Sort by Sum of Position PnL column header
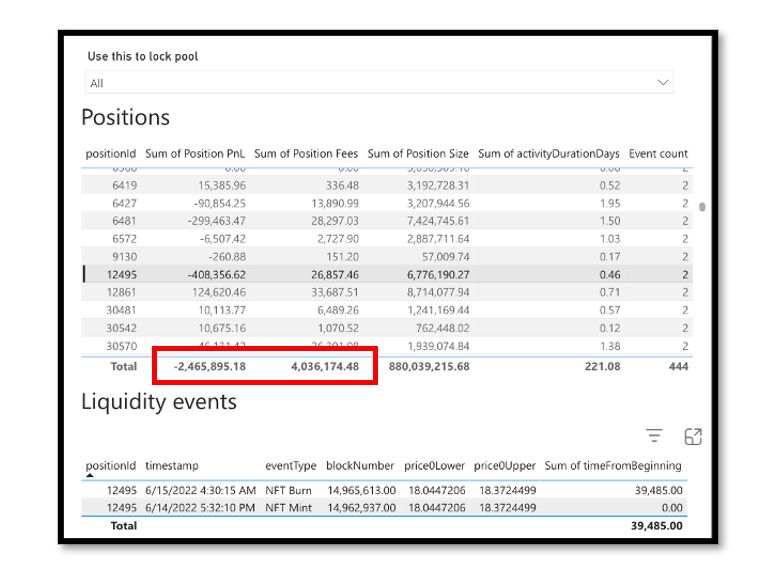771x580 pixels. 195,154
